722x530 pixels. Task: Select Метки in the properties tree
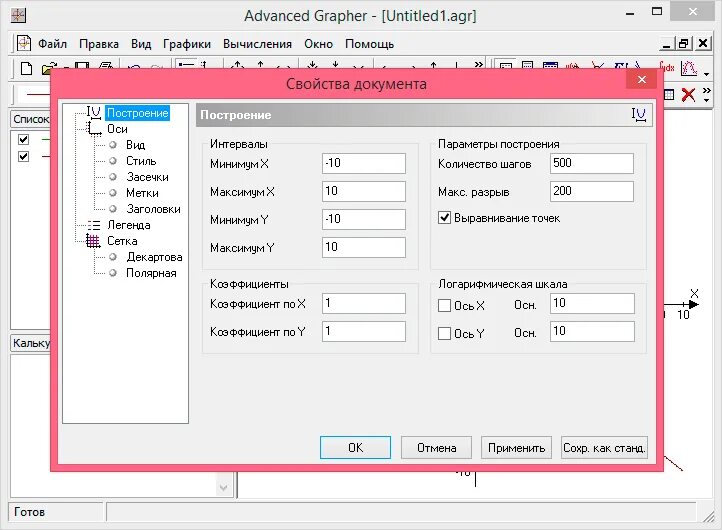(x=142, y=193)
